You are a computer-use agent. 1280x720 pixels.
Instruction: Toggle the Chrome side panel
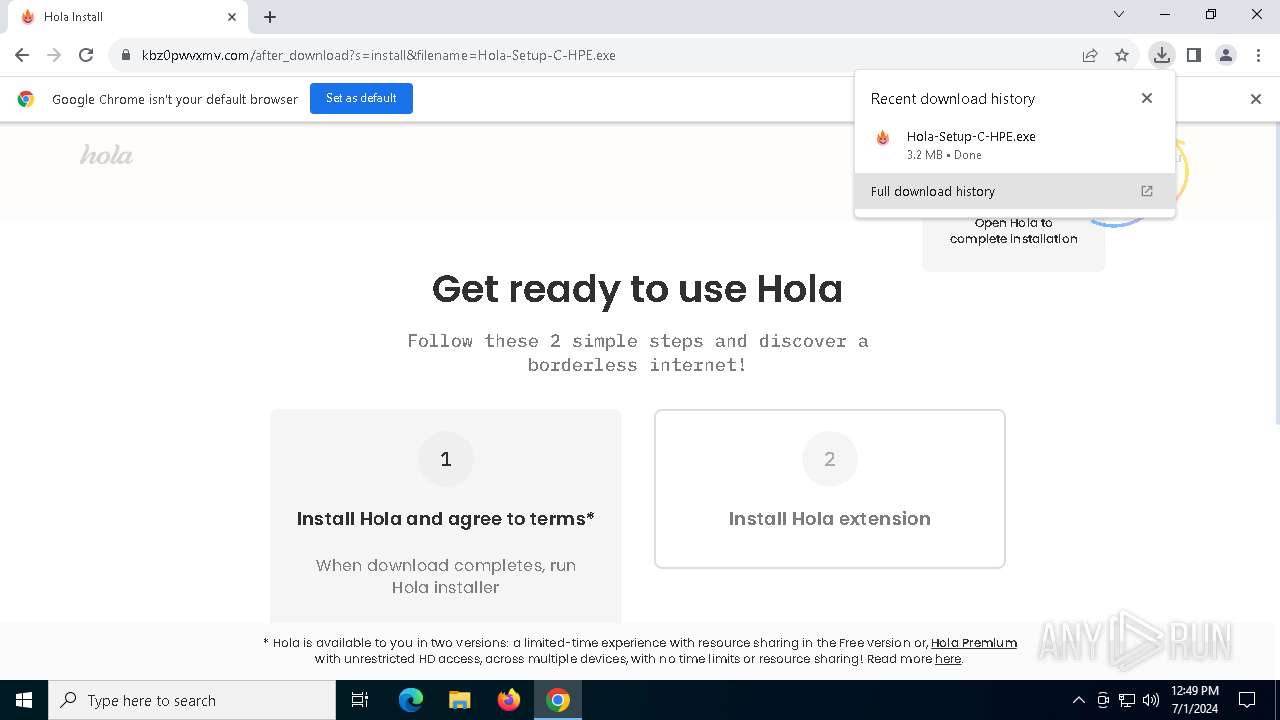[1194, 55]
